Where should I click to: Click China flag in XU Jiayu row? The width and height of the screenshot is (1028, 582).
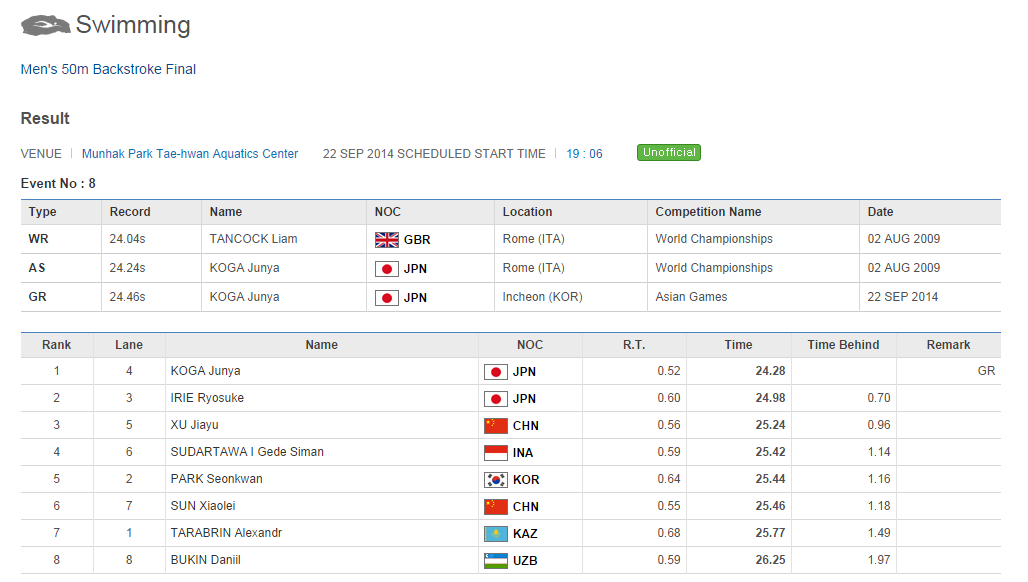click(x=495, y=426)
